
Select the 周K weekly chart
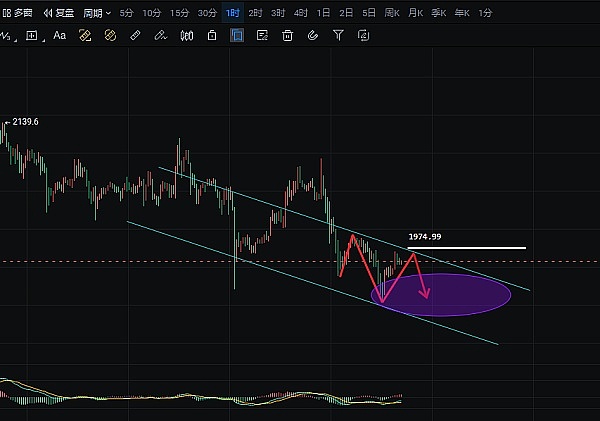point(392,13)
